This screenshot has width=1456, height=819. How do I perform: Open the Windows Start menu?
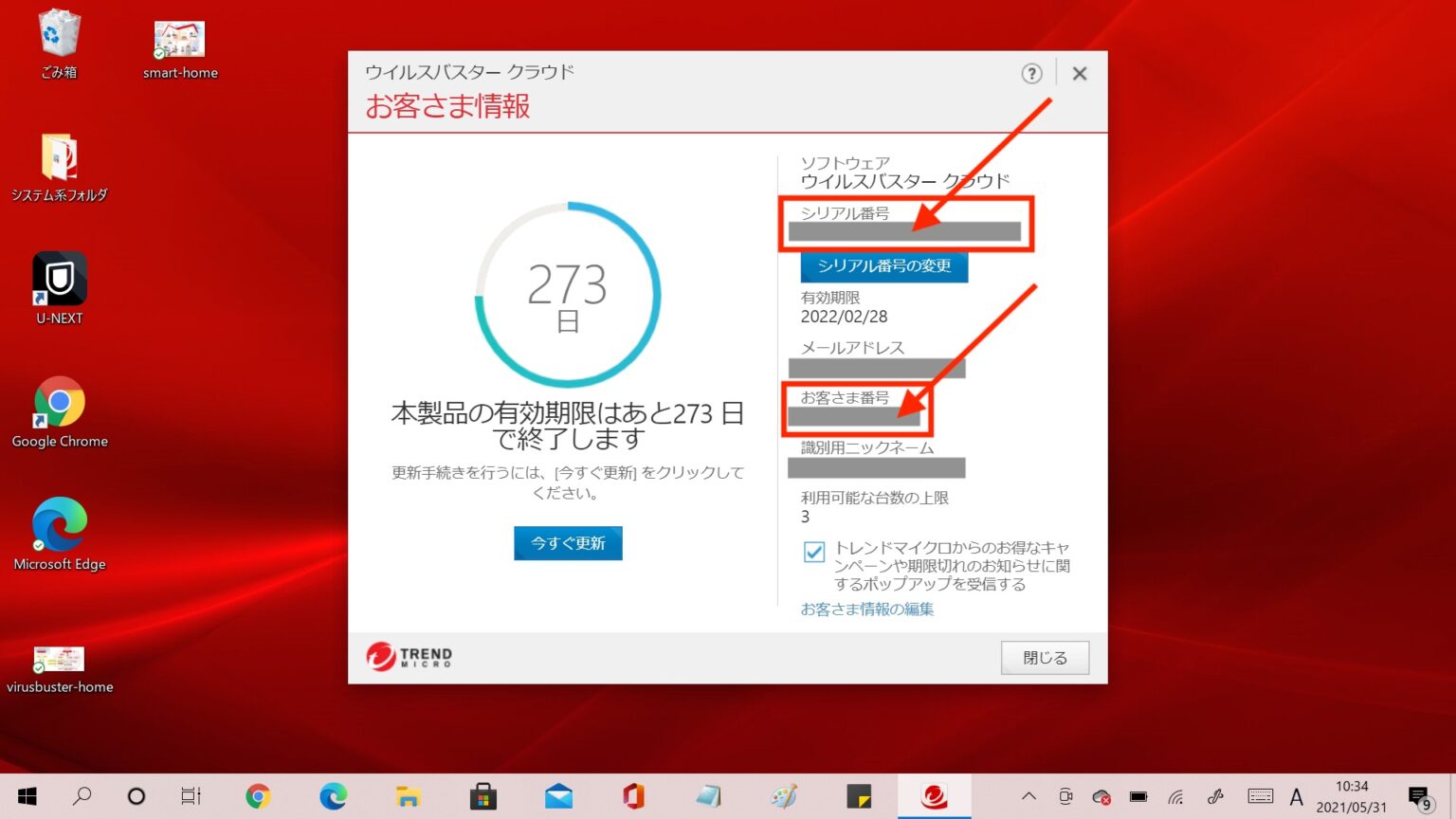point(27,796)
